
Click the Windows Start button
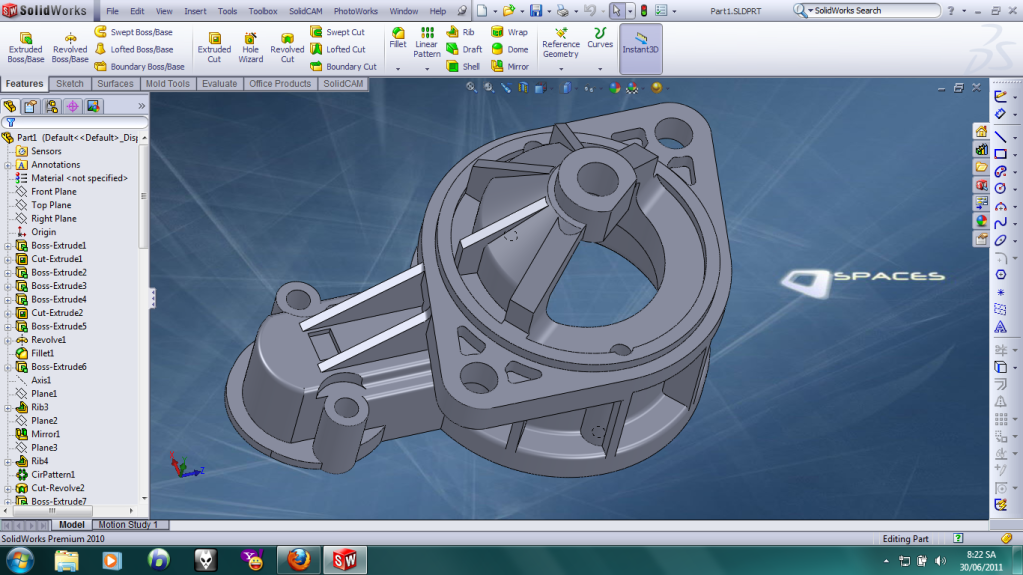pos(20,560)
